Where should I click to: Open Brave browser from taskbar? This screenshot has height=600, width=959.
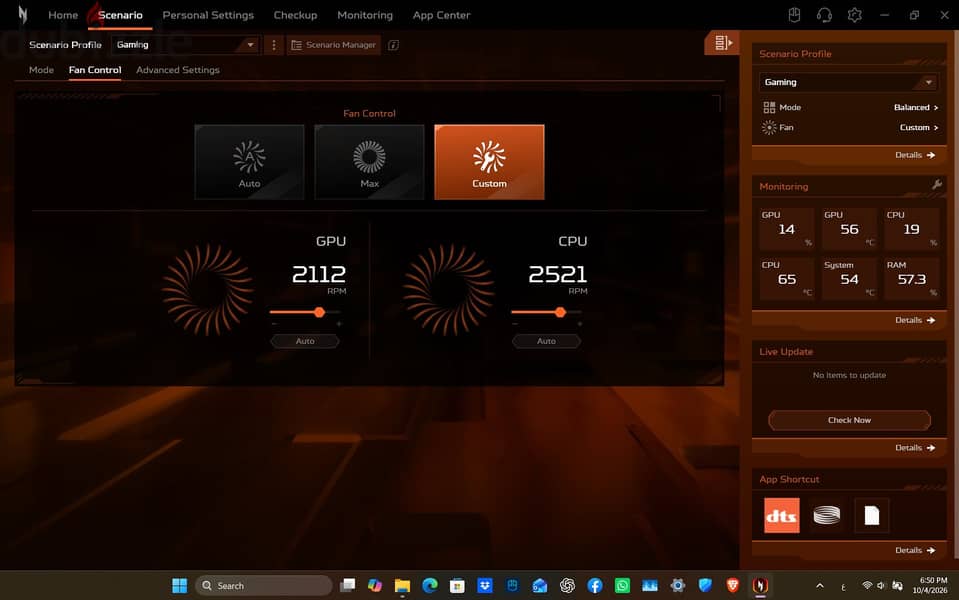pyautogui.click(x=733, y=585)
